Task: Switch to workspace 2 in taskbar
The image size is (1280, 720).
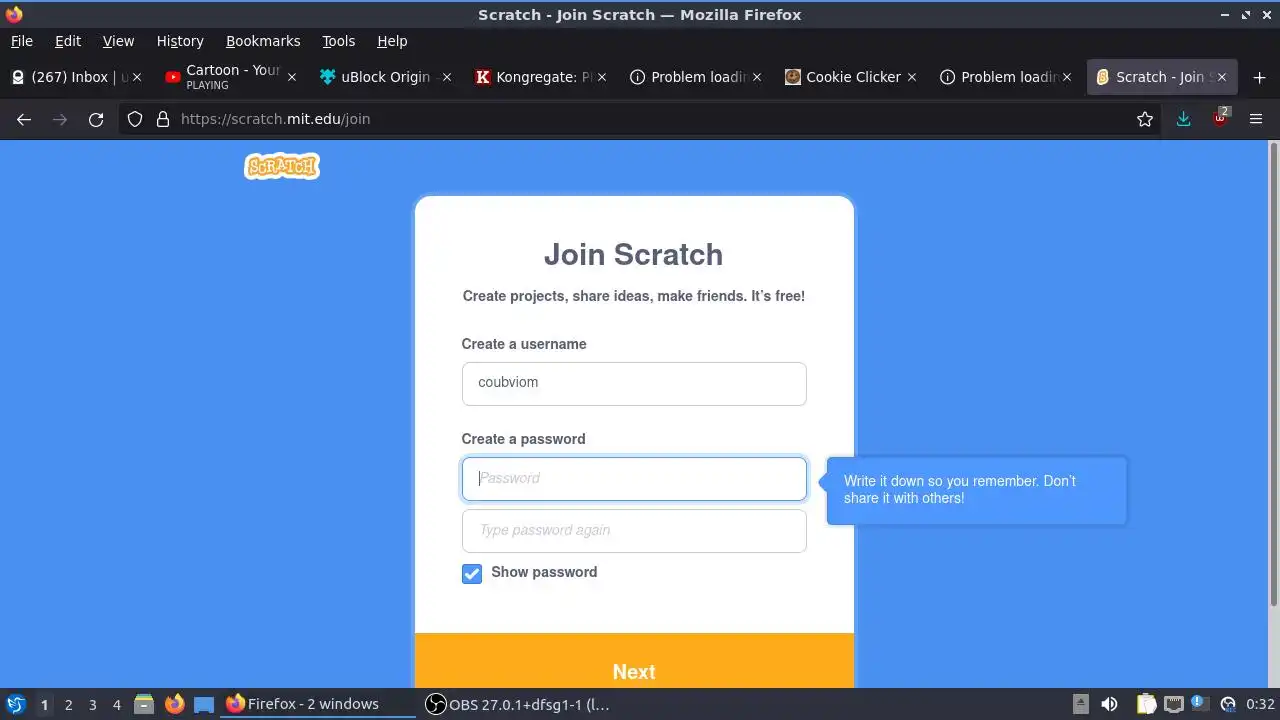Action: [68, 704]
